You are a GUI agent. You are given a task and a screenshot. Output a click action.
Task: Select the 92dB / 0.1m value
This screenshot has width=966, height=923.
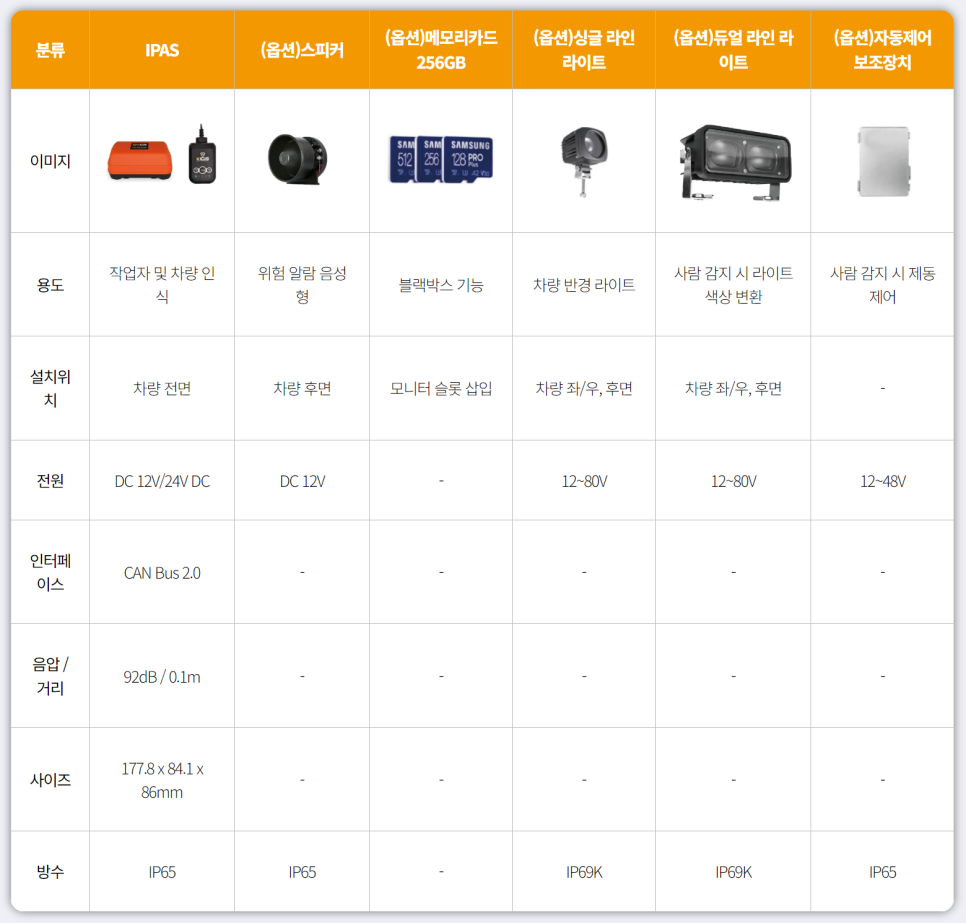point(162,677)
